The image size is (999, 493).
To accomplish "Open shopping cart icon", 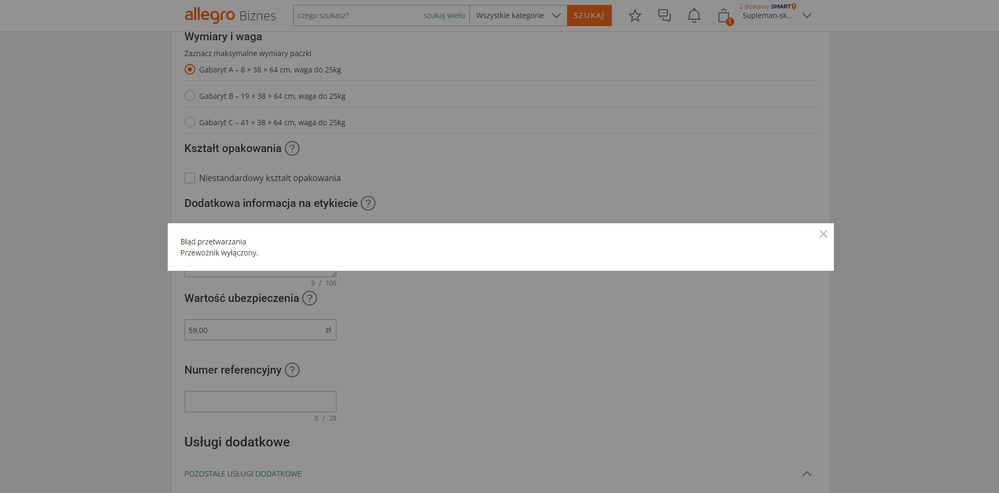I will pyautogui.click(x=724, y=16).
